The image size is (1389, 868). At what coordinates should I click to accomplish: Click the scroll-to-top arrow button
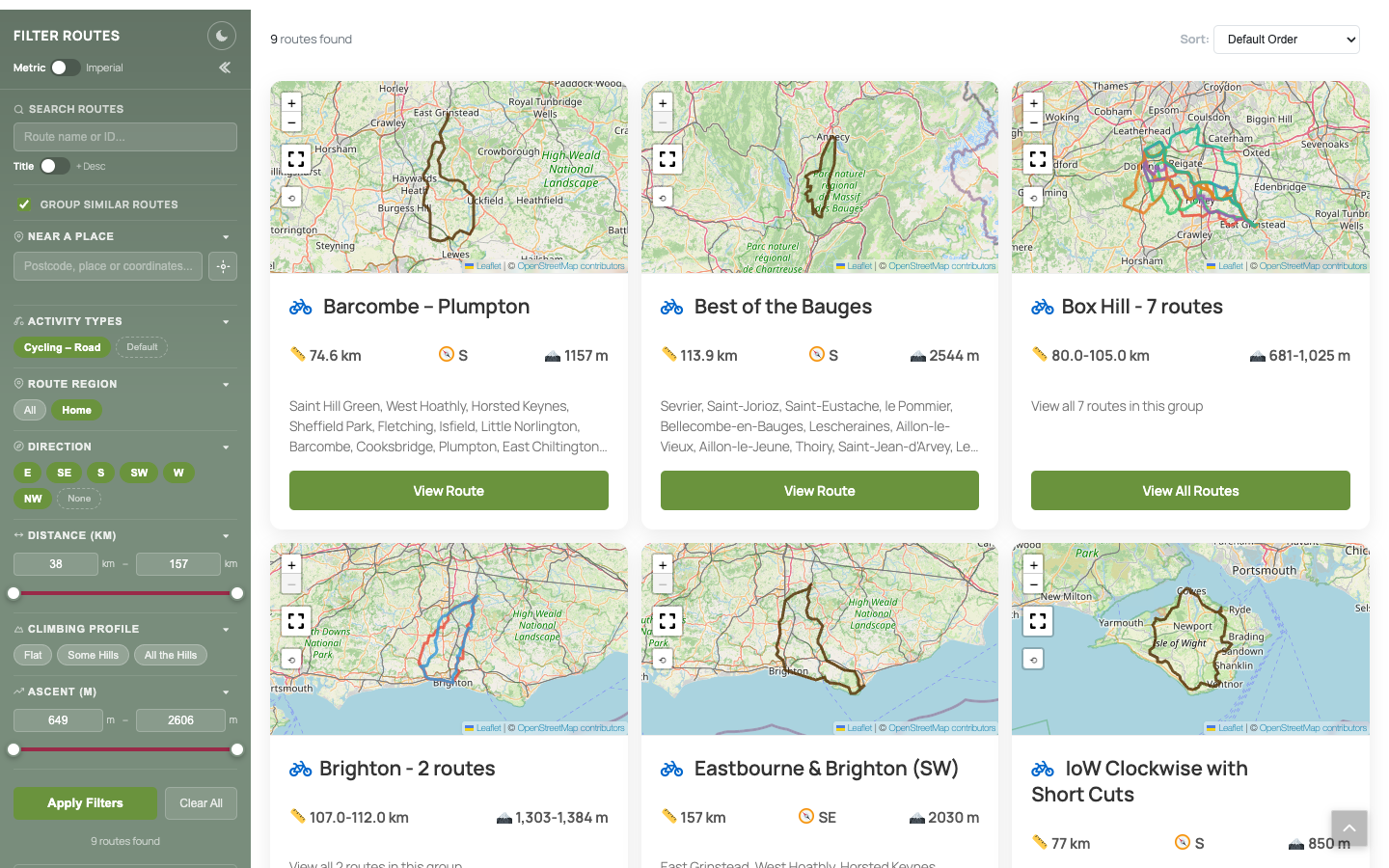1349,828
